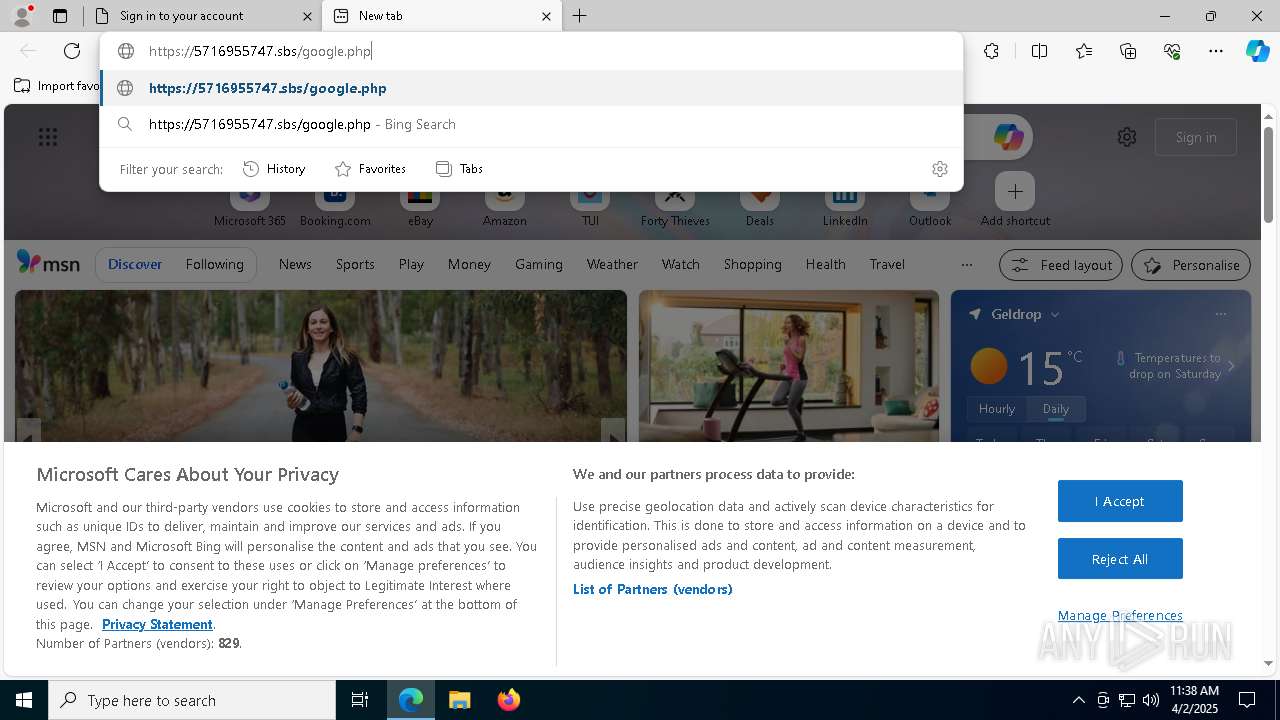Launch Microsoft Edge from taskbar
The width and height of the screenshot is (1280, 720).
tap(411, 700)
